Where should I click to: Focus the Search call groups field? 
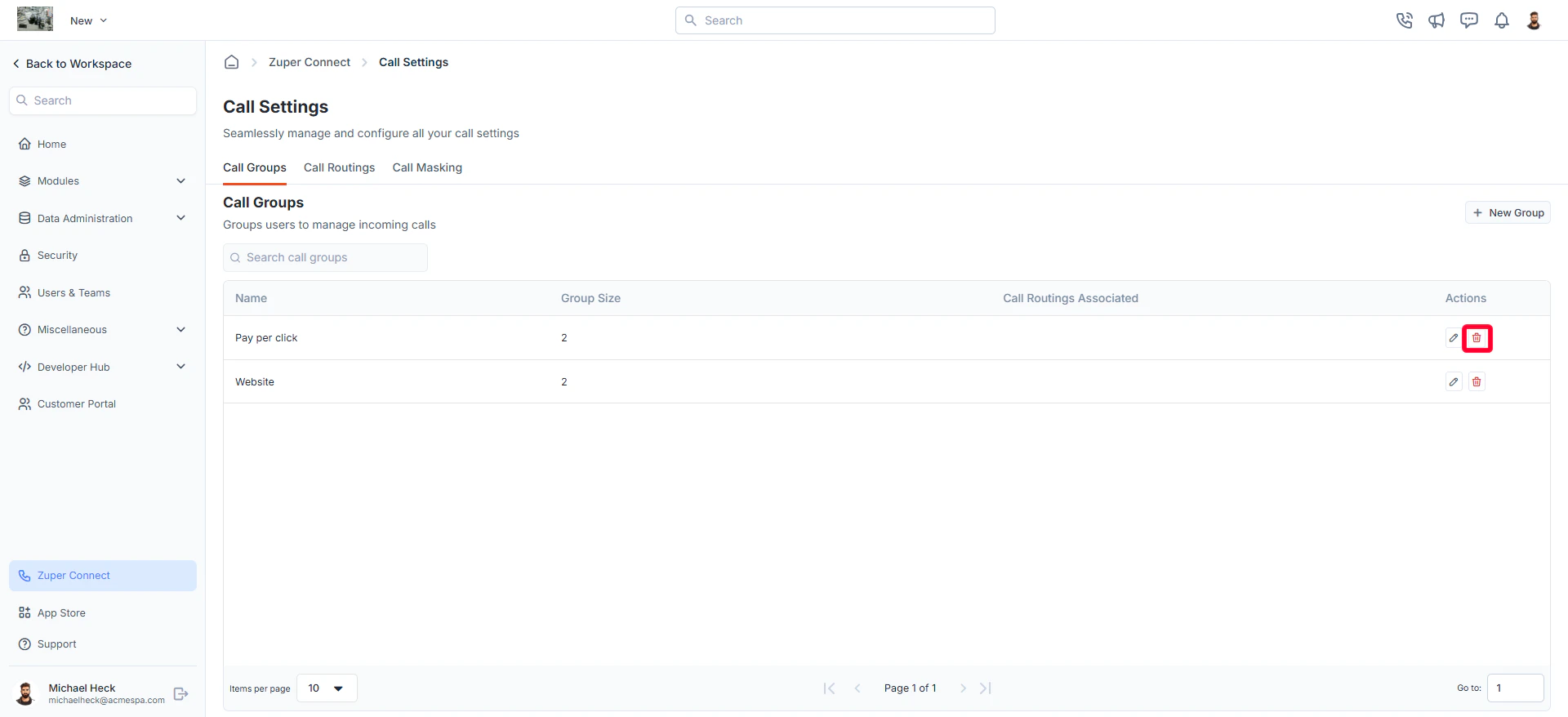click(x=325, y=257)
